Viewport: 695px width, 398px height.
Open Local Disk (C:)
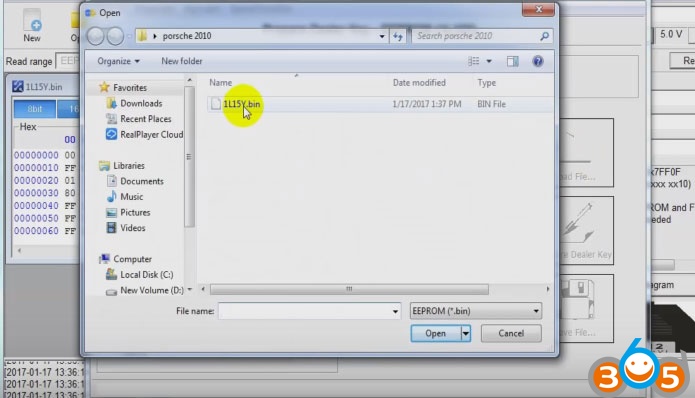(146, 275)
